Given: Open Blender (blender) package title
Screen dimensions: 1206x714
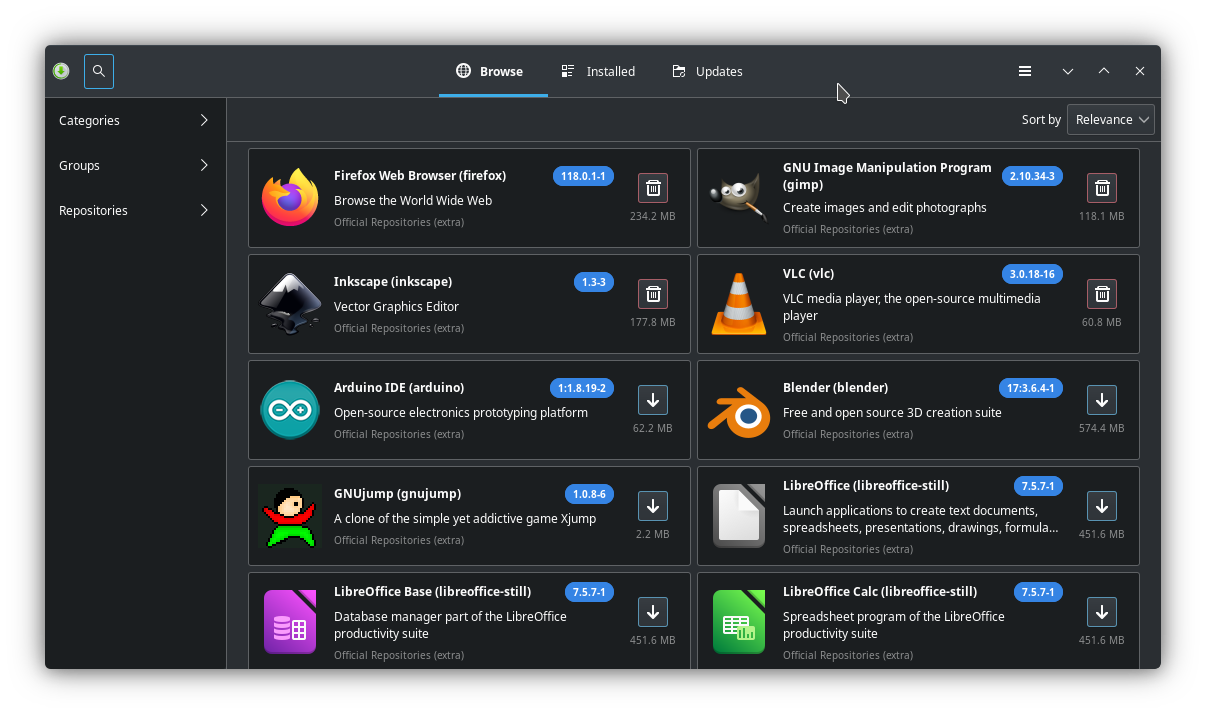Looking at the screenshot, I should [835, 388].
